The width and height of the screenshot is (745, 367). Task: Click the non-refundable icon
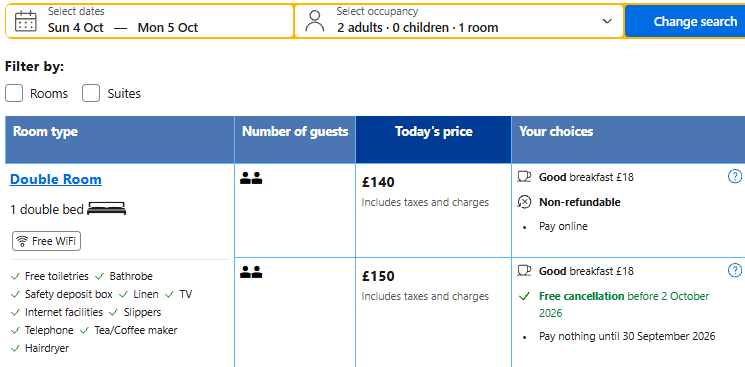524,202
